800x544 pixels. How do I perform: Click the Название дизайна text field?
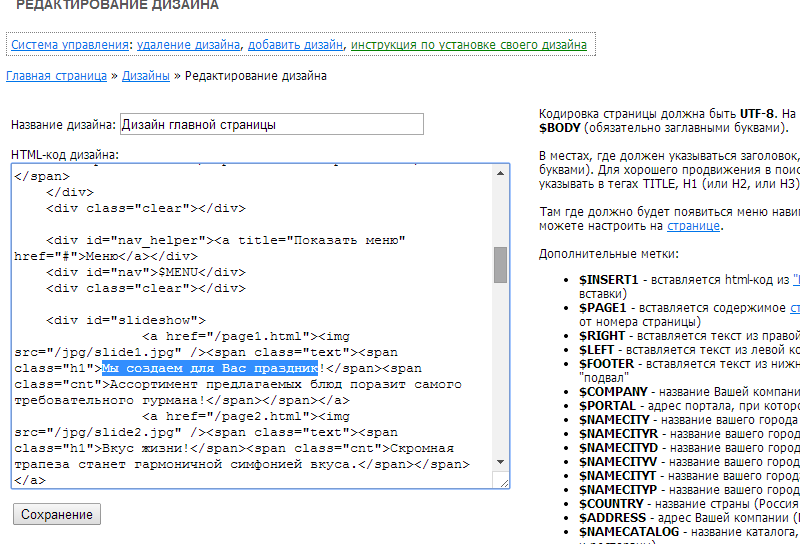(x=271, y=125)
